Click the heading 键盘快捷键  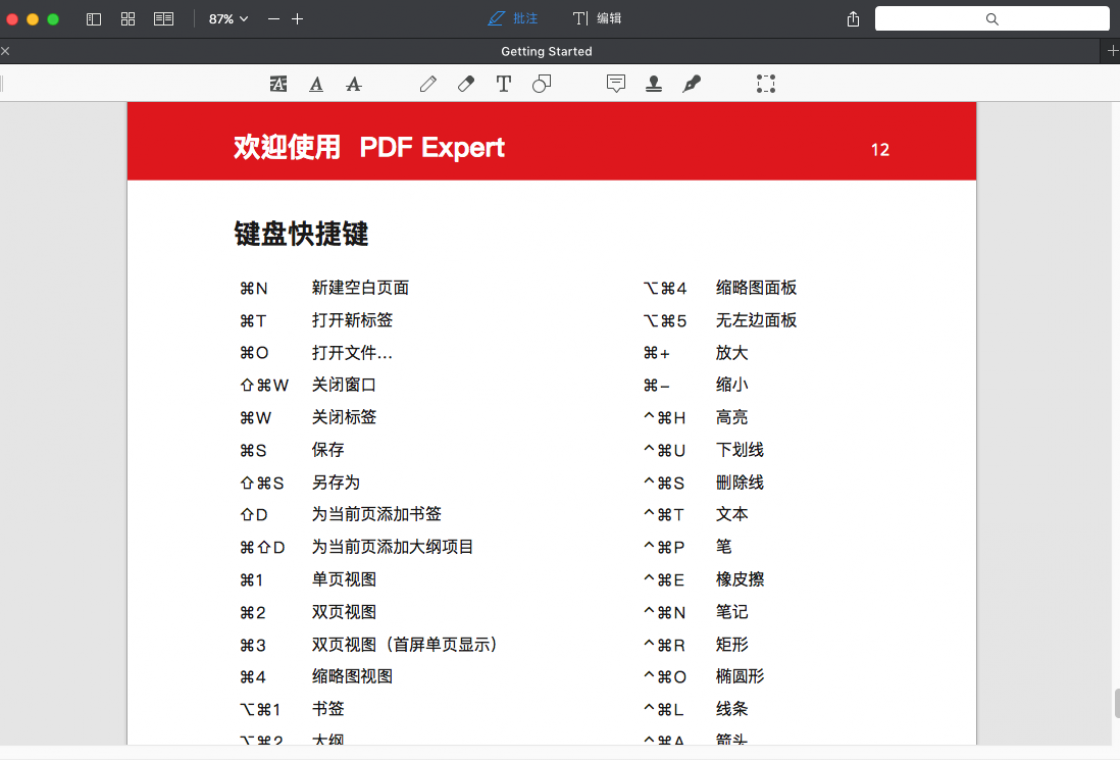point(301,234)
